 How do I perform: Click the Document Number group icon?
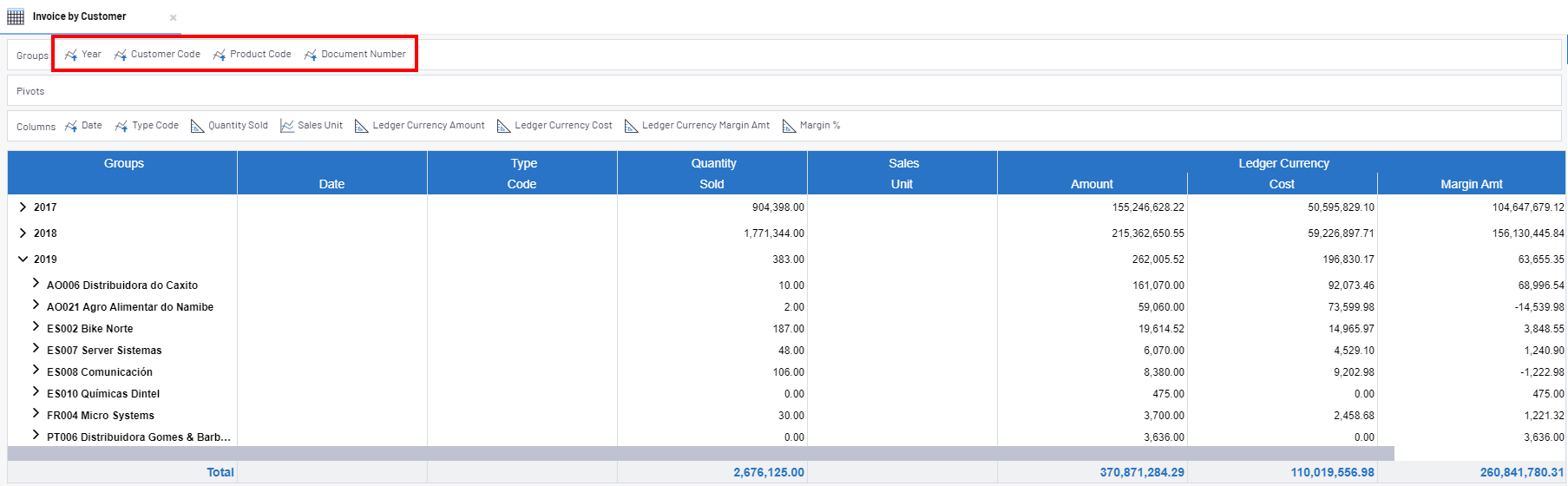pos(311,55)
